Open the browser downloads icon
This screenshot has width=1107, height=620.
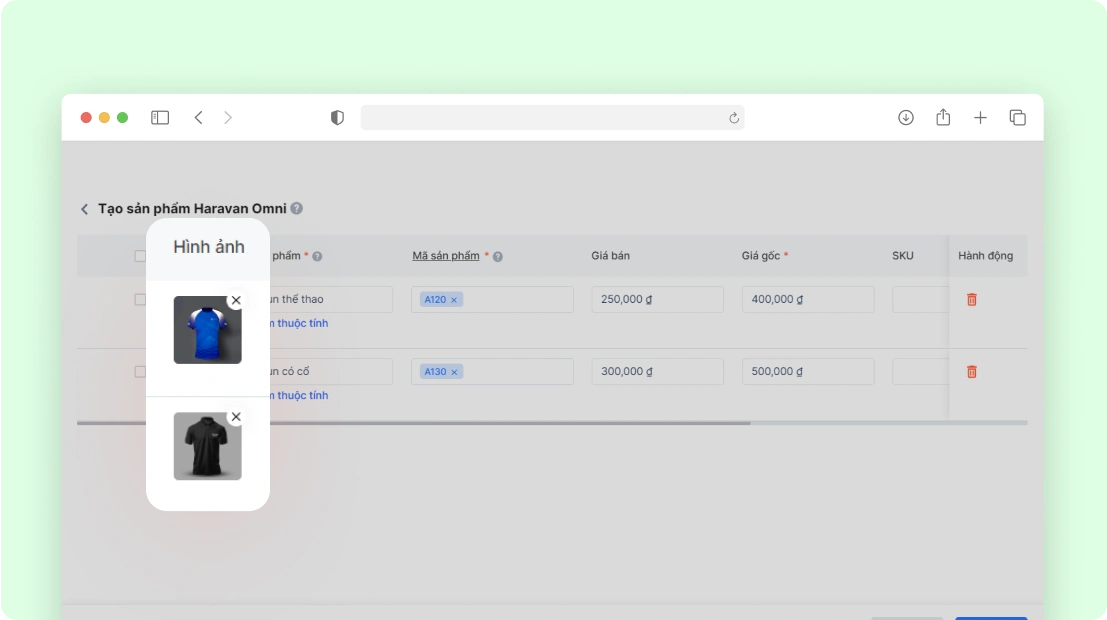906,118
